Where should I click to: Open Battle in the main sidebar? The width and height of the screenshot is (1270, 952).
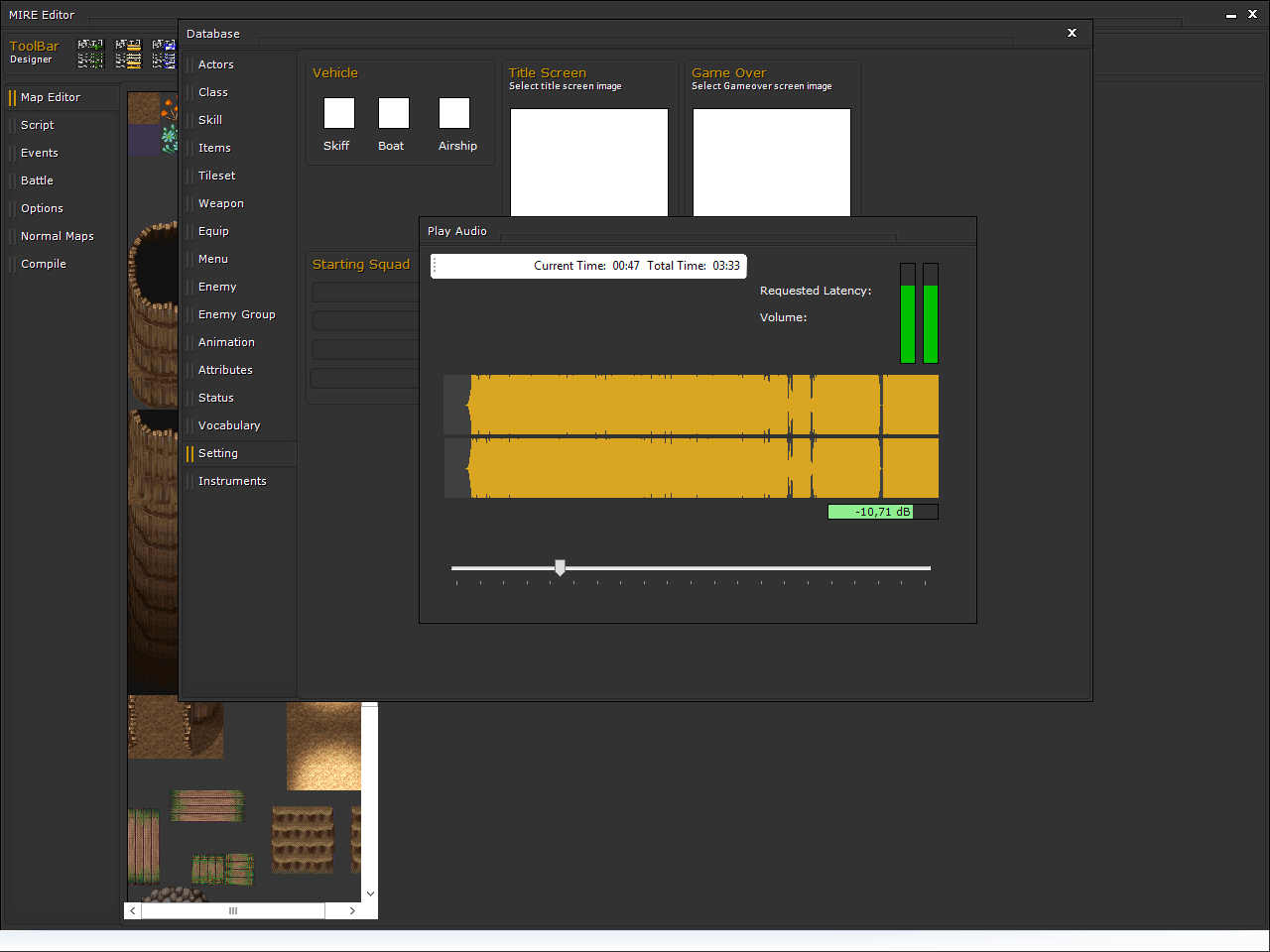tap(63, 180)
